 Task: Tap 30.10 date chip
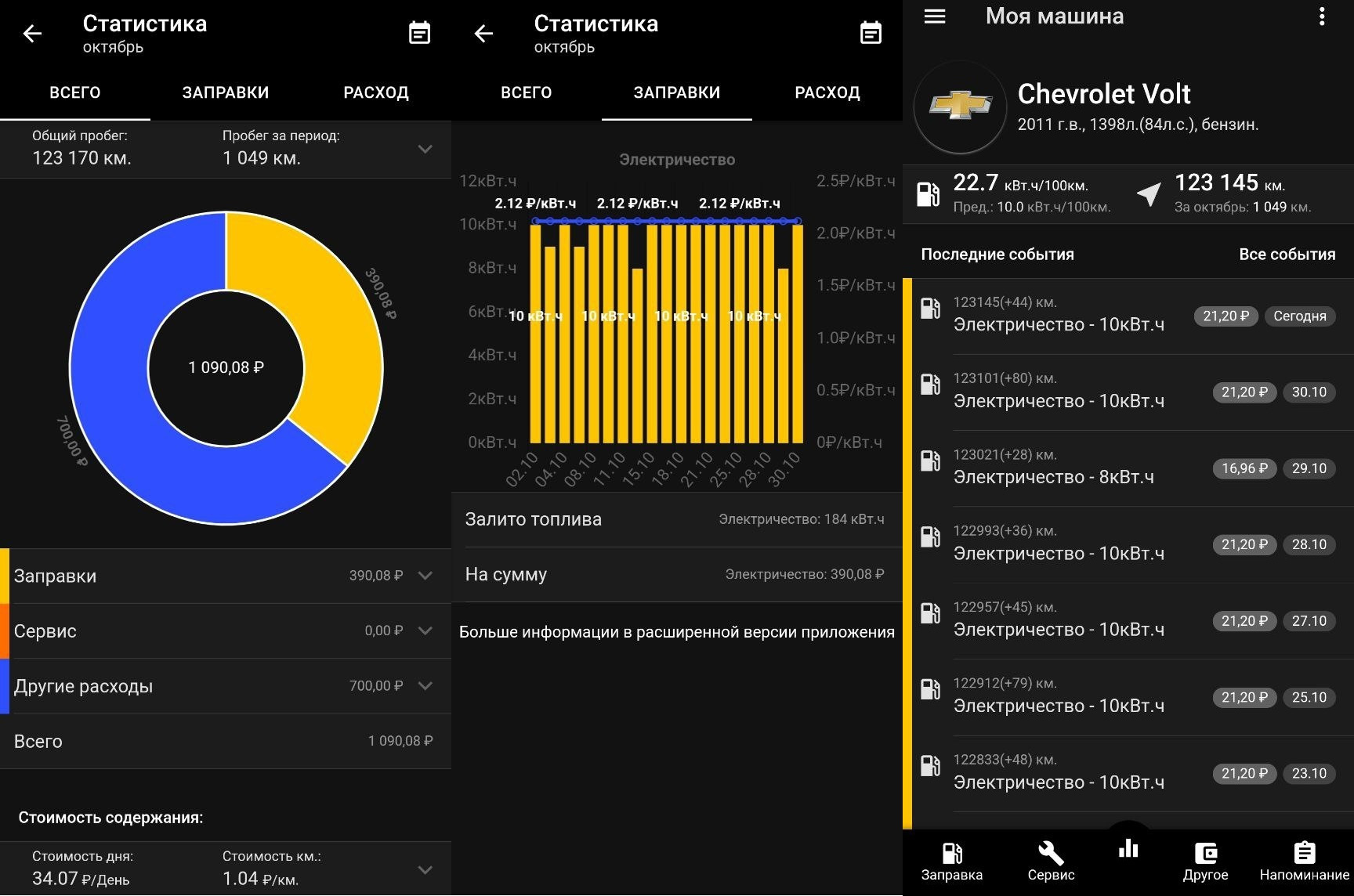click(1309, 392)
